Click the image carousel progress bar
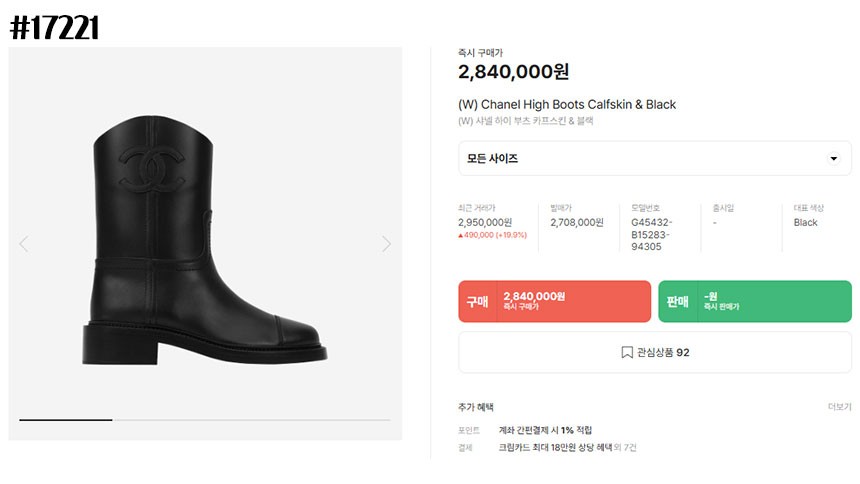The image size is (860, 484). pos(205,420)
